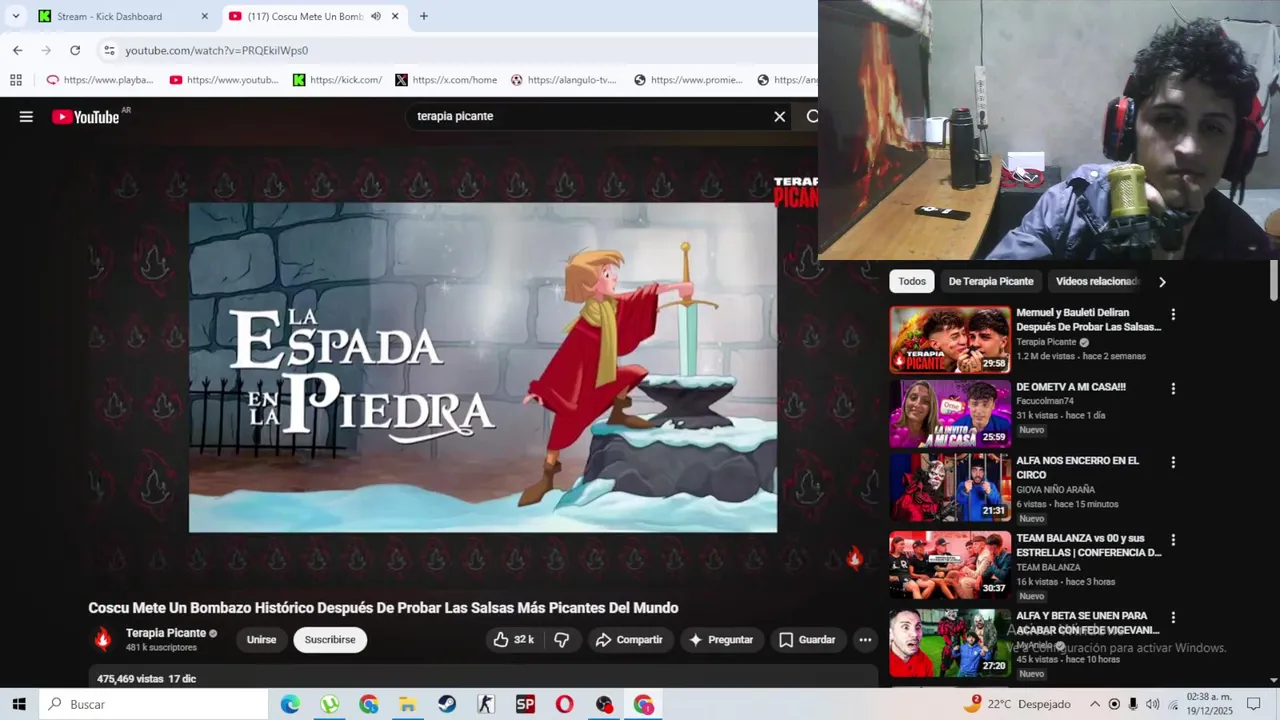The height and width of the screenshot is (720, 1280).
Task: Open the Terapia Picante channel name
Action: click(x=166, y=633)
